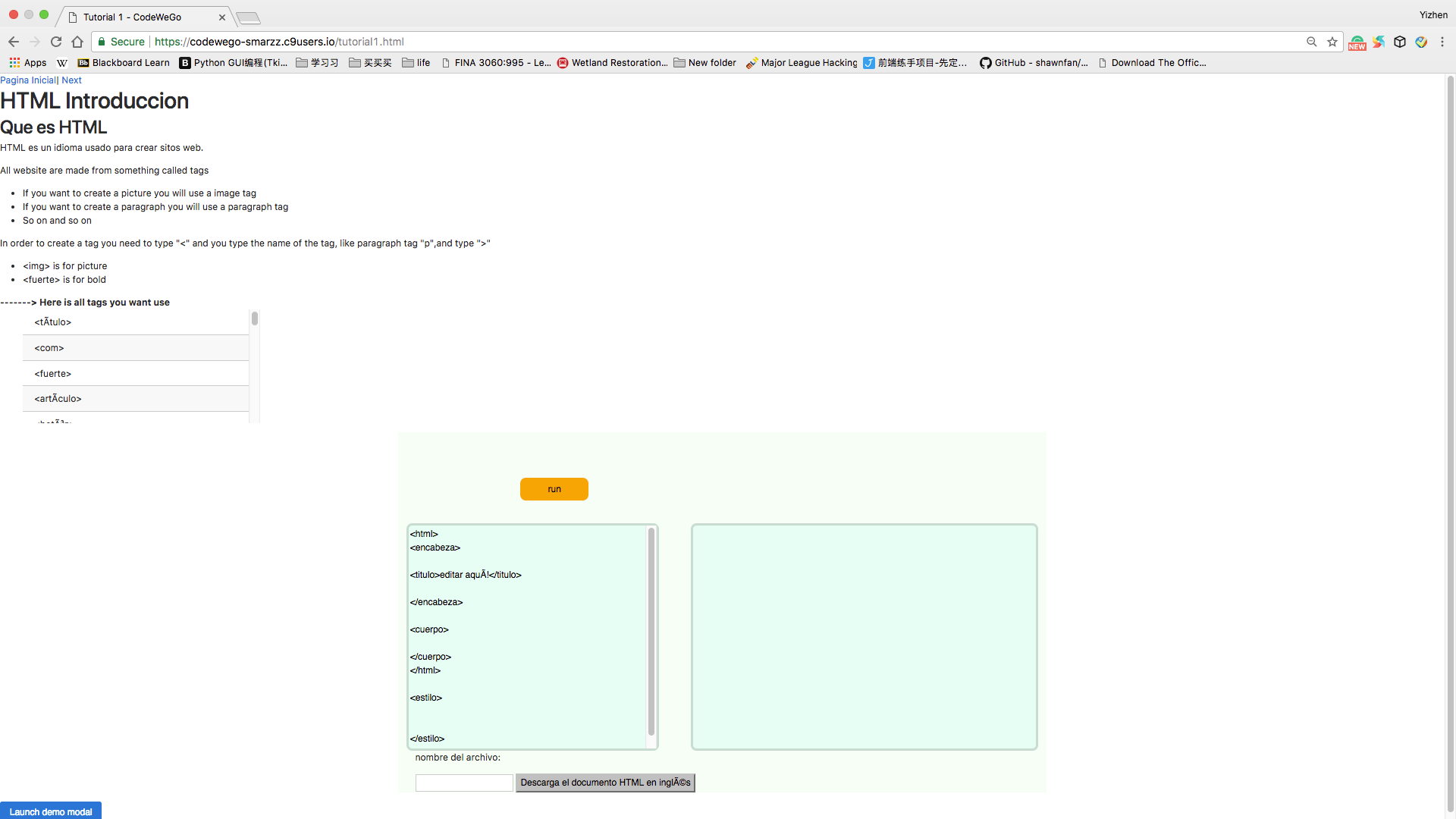The width and height of the screenshot is (1456, 819).
Task: Click the Next link
Action: 71,80
